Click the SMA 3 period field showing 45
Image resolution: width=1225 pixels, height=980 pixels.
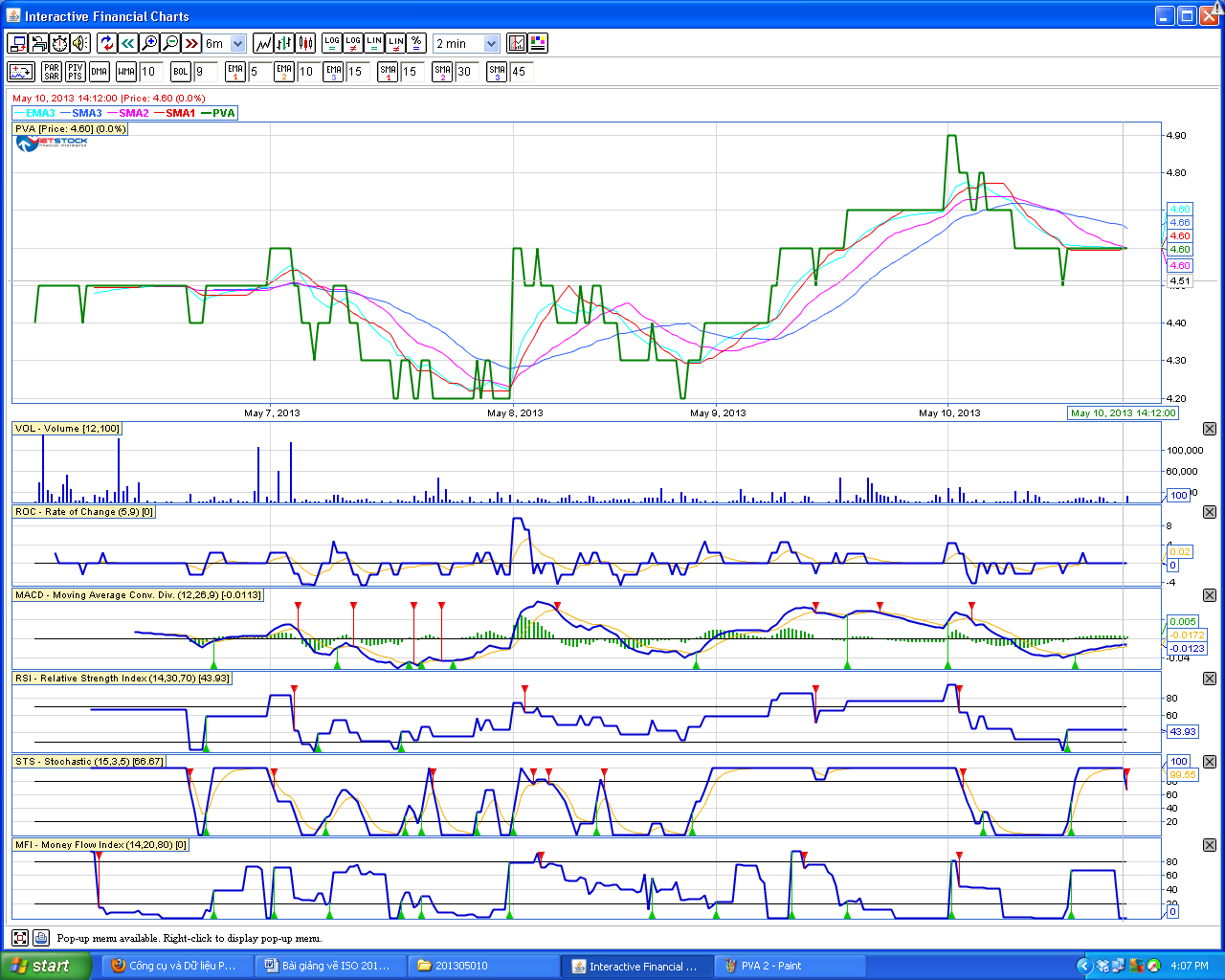522,72
